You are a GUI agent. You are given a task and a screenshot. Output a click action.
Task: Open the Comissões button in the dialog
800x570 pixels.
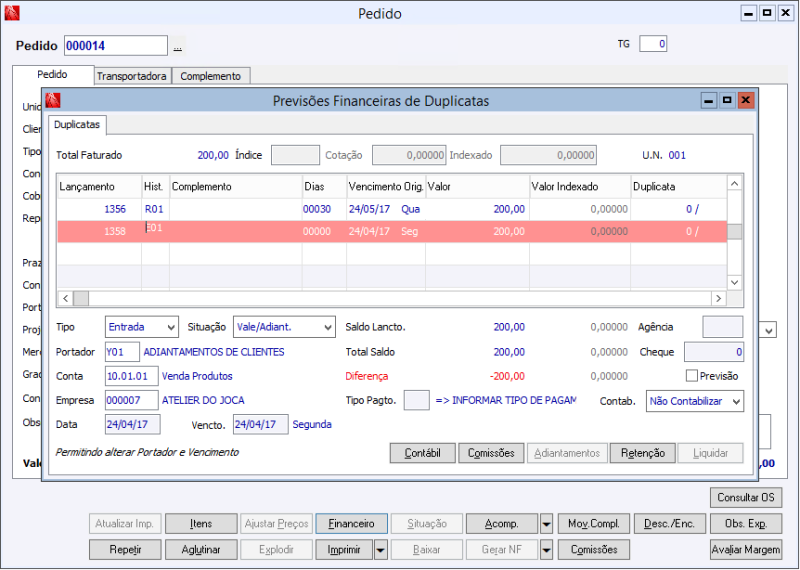coord(491,453)
